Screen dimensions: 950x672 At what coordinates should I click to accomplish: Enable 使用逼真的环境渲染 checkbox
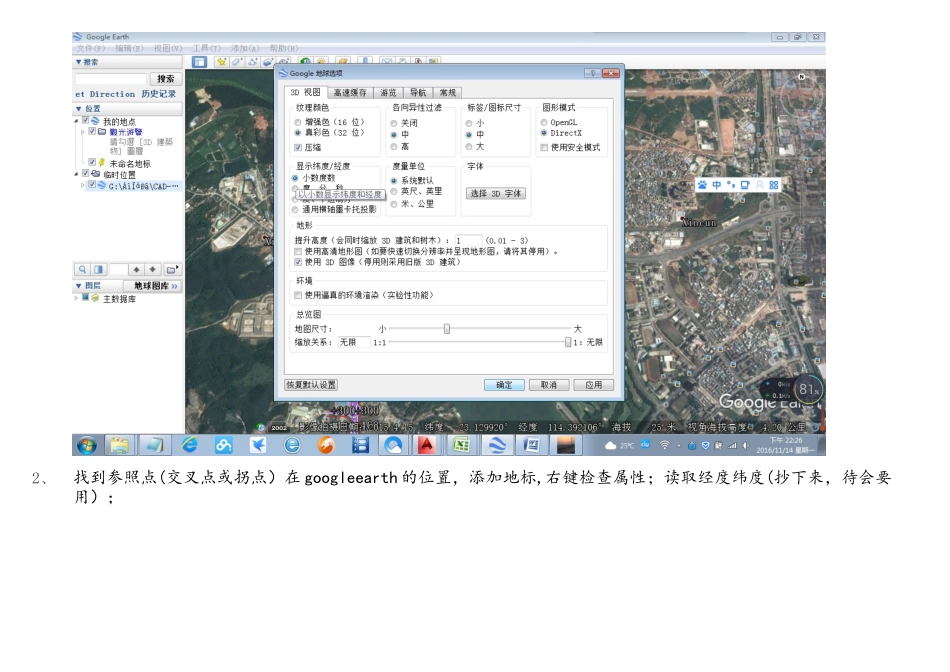point(298,295)
